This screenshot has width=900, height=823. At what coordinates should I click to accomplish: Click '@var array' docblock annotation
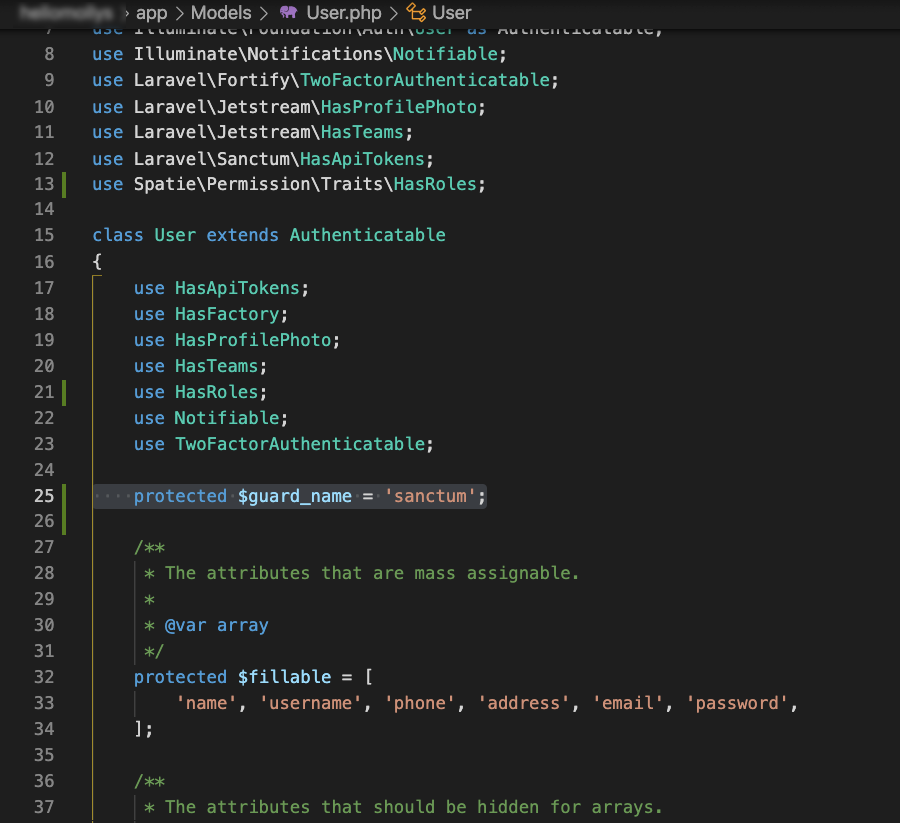tap(216, 626)
